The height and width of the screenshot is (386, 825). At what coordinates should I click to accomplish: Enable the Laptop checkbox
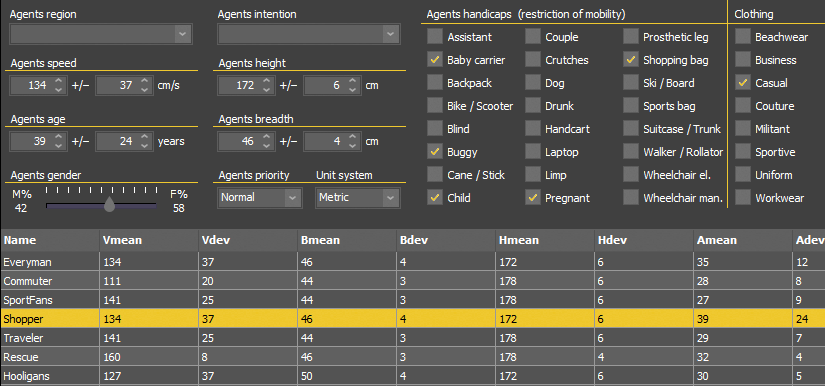533,152
